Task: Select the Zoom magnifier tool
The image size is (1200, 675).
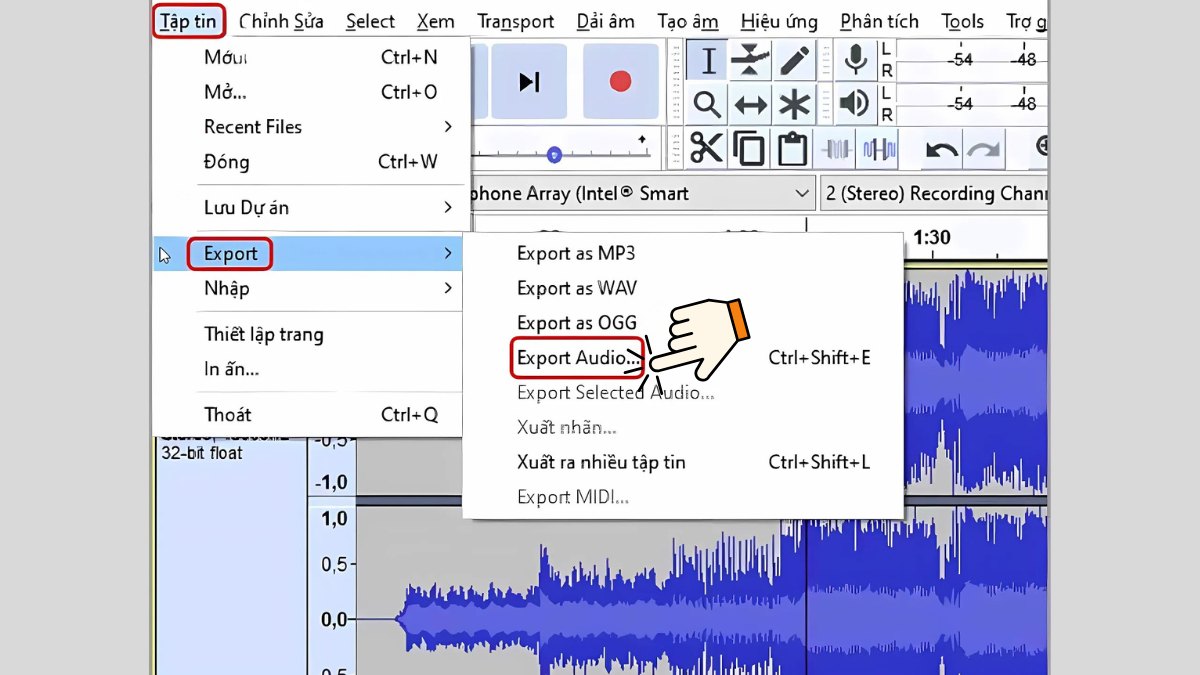Action: point(707,104)
